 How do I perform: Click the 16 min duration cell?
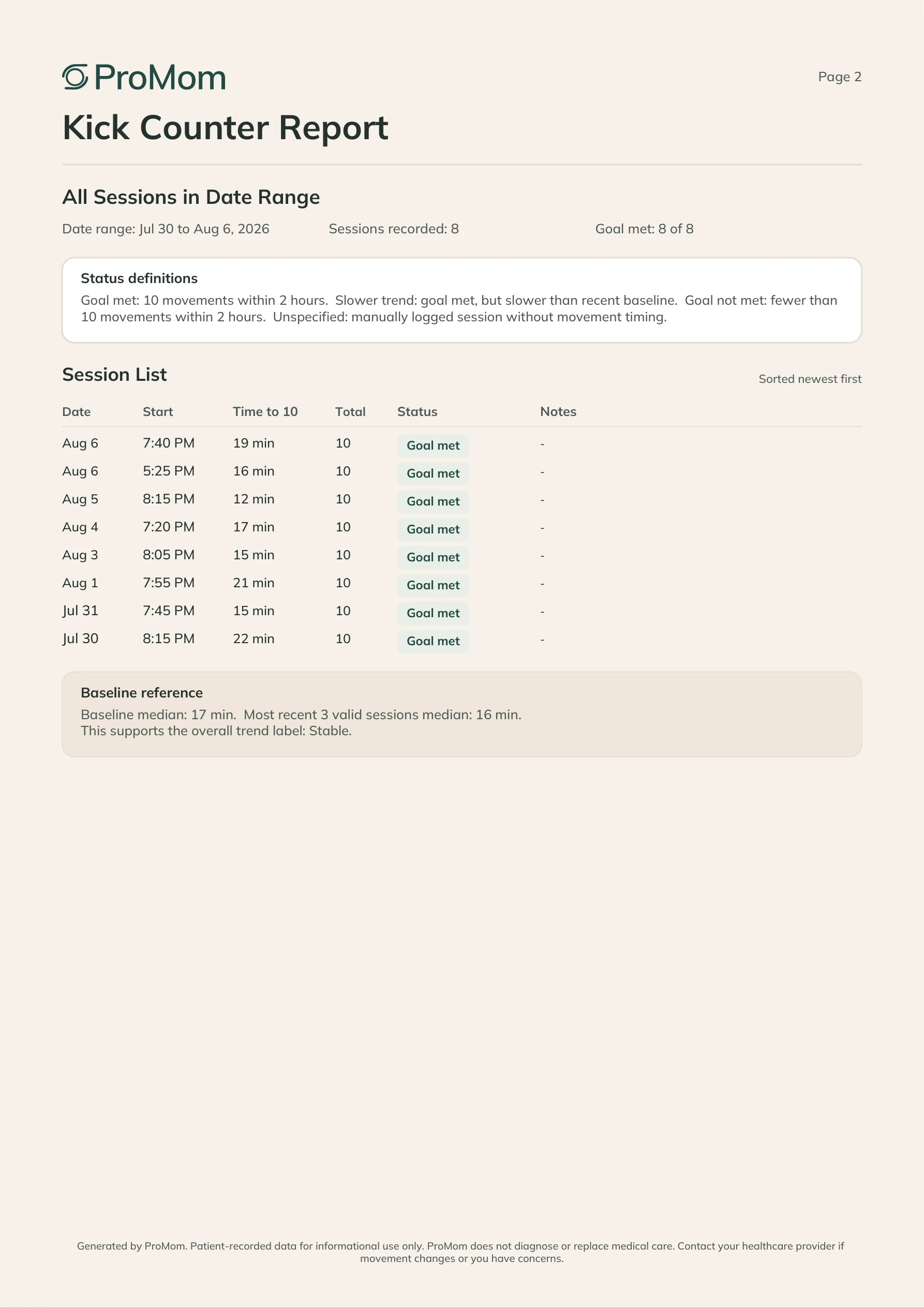[254, 471]
